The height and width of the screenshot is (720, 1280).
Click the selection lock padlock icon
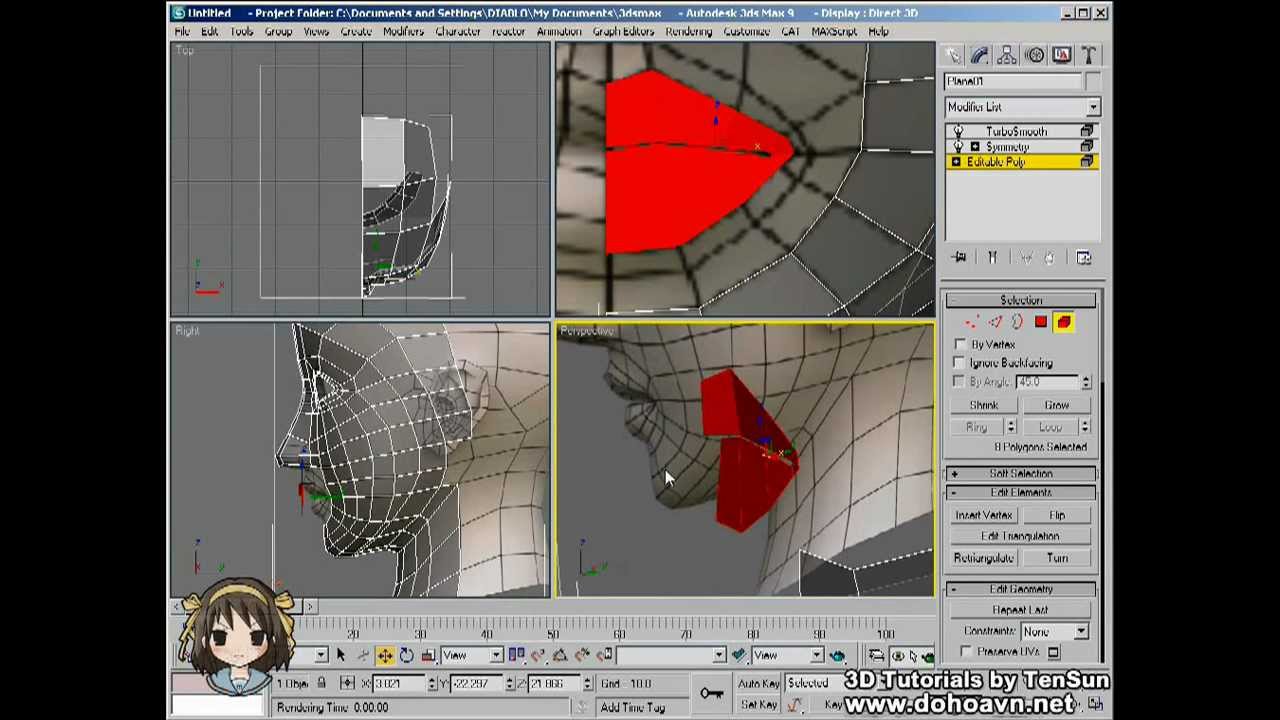(321, 683)
